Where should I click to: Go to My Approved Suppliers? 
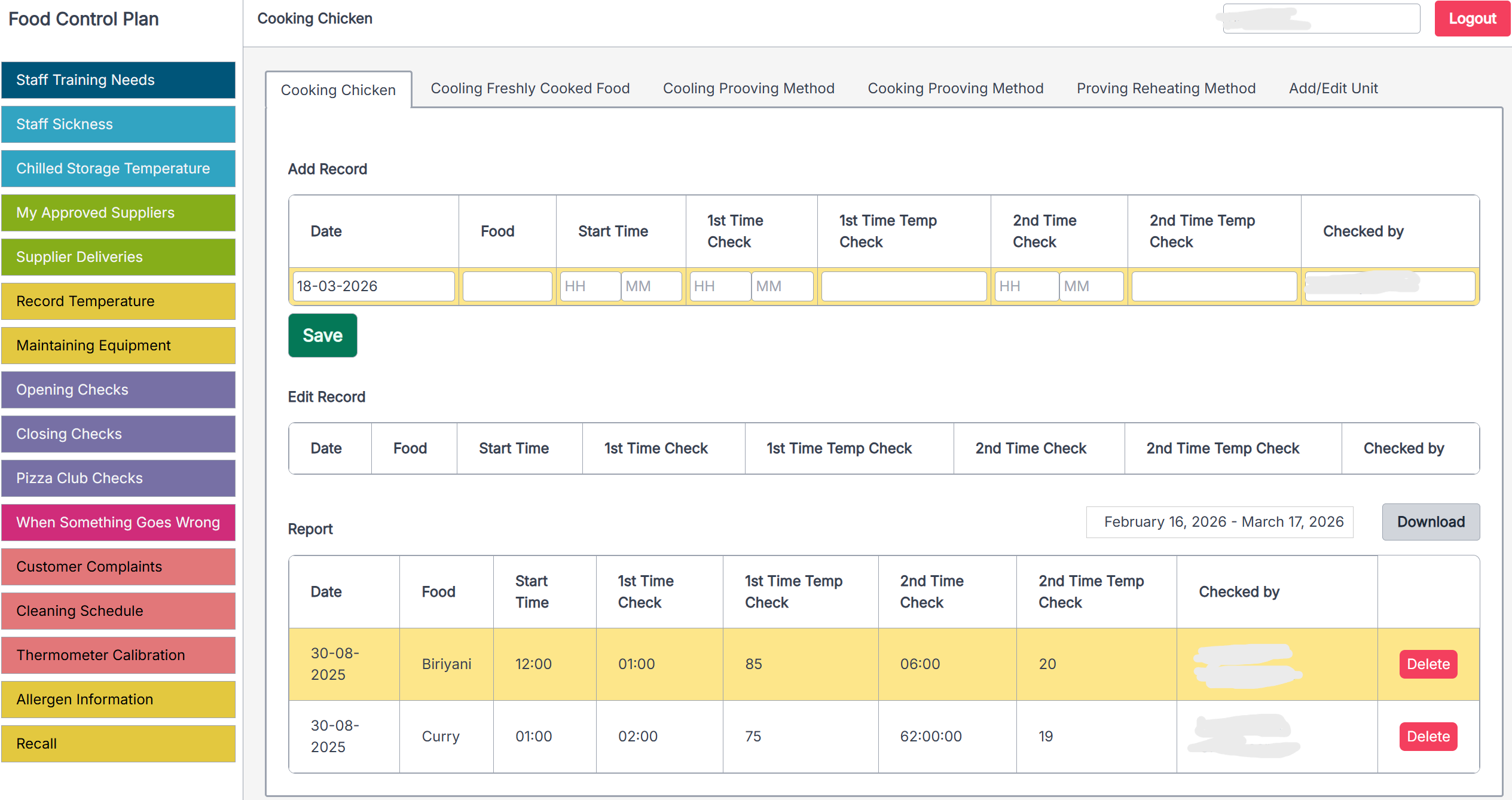tap(118, 212)
